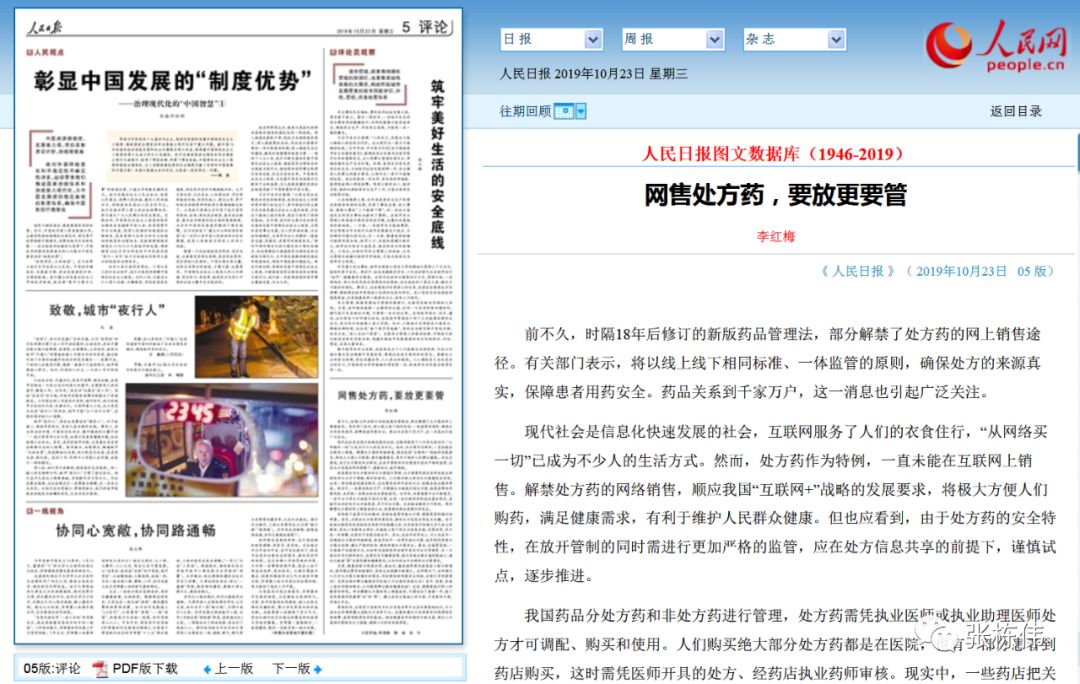Click 评论员观察 section tag on page image

pyautogui.click(x=353, y=52)
